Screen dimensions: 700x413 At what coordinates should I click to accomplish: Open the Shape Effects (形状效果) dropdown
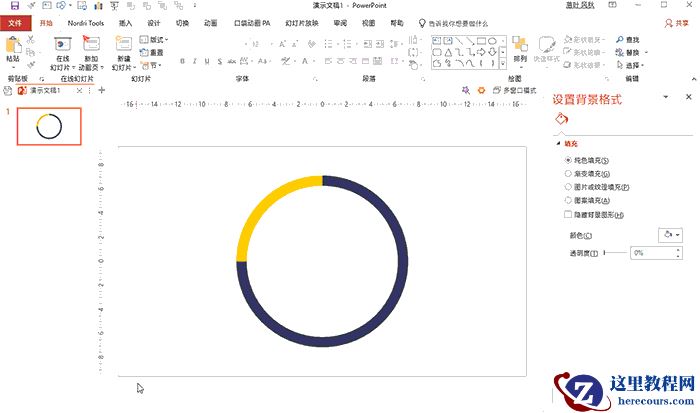tap(584, 65)
